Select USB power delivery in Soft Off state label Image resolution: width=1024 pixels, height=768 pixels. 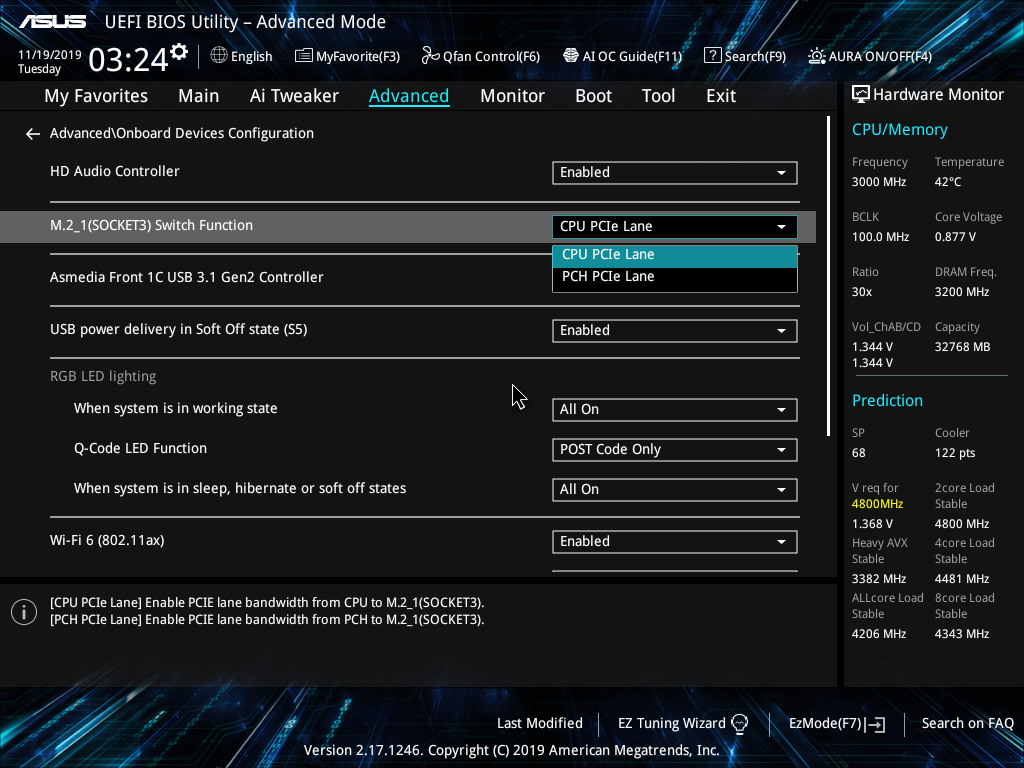click(178, 329)
